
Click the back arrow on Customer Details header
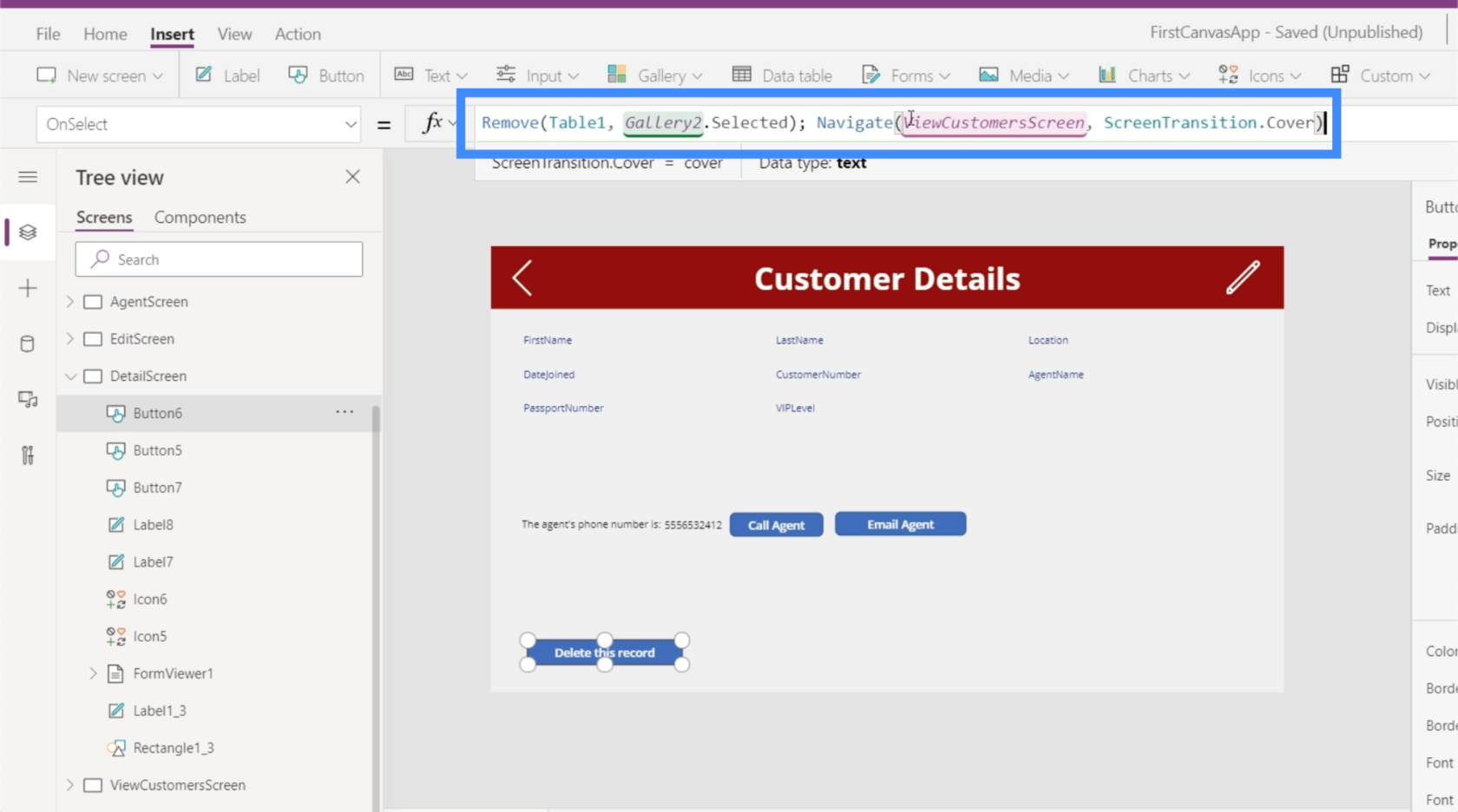(522, 278)
